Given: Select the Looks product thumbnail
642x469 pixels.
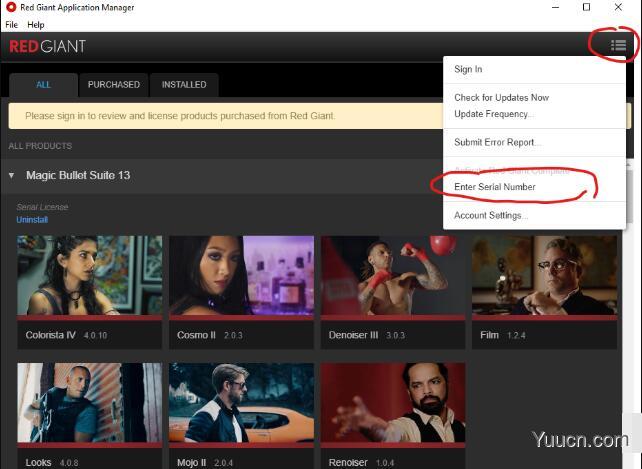Looking at the screenshot, I should pyautogui.click(x=89, y=410).
